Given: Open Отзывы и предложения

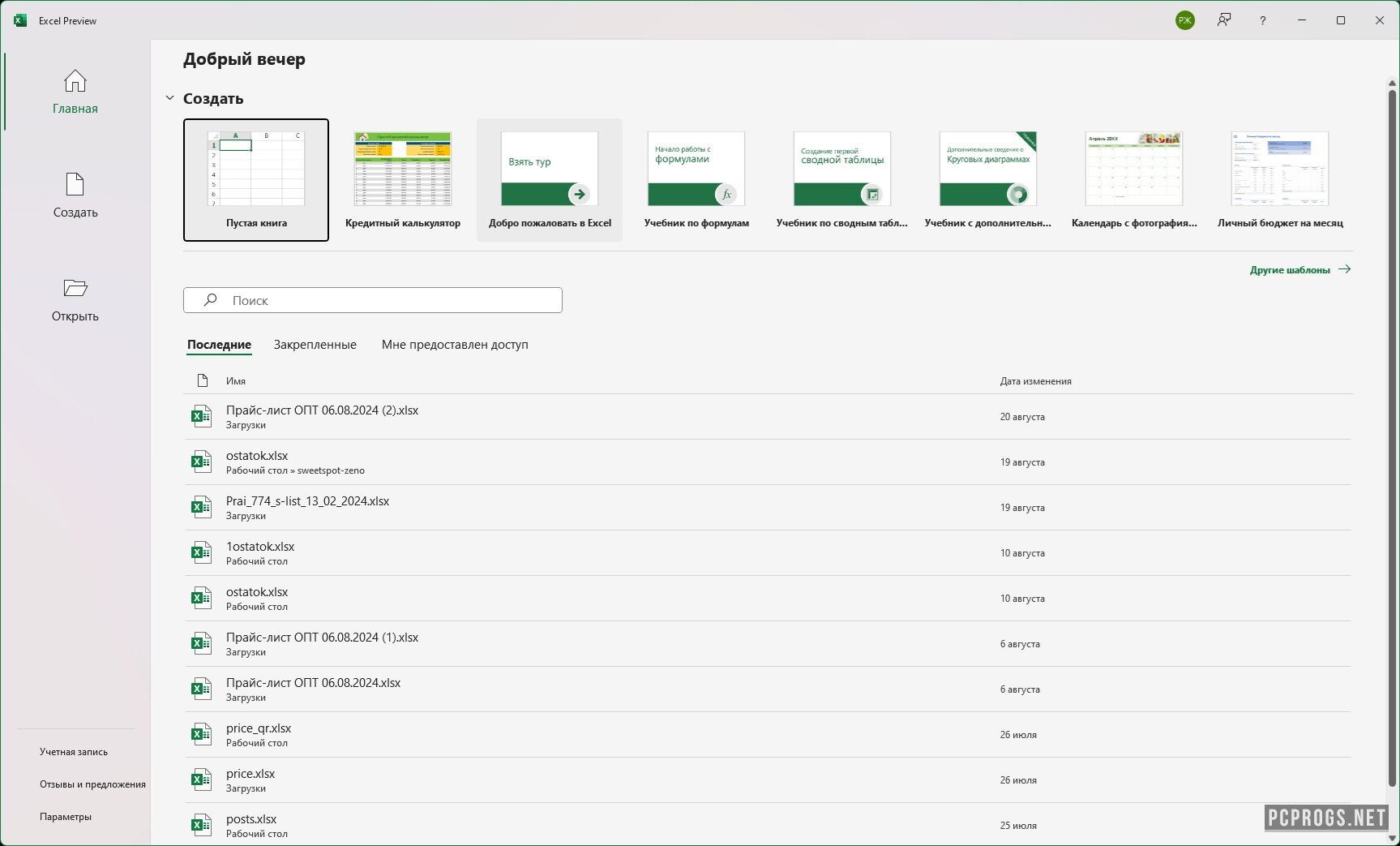Looking at the screenshot, I should (x=92, y=784).
